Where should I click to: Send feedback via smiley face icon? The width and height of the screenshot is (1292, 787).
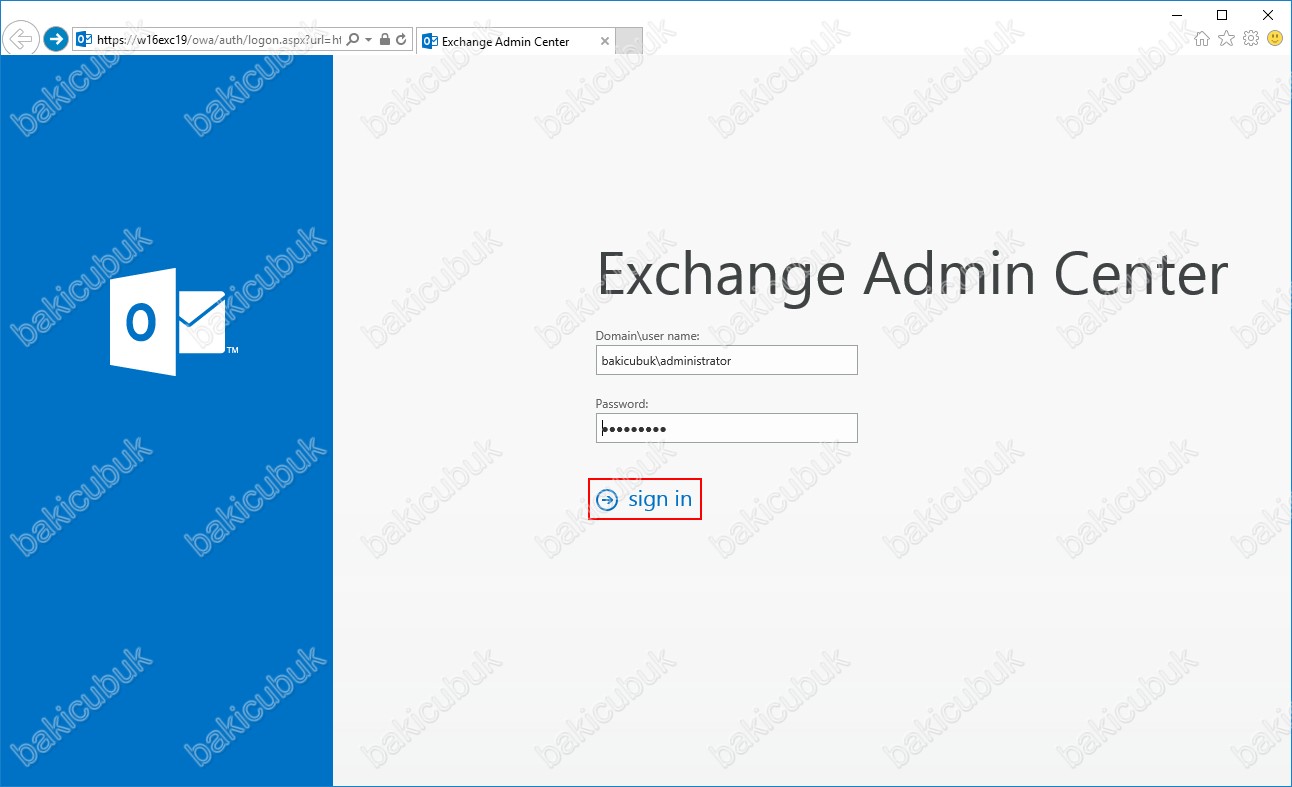(1274, 39)
